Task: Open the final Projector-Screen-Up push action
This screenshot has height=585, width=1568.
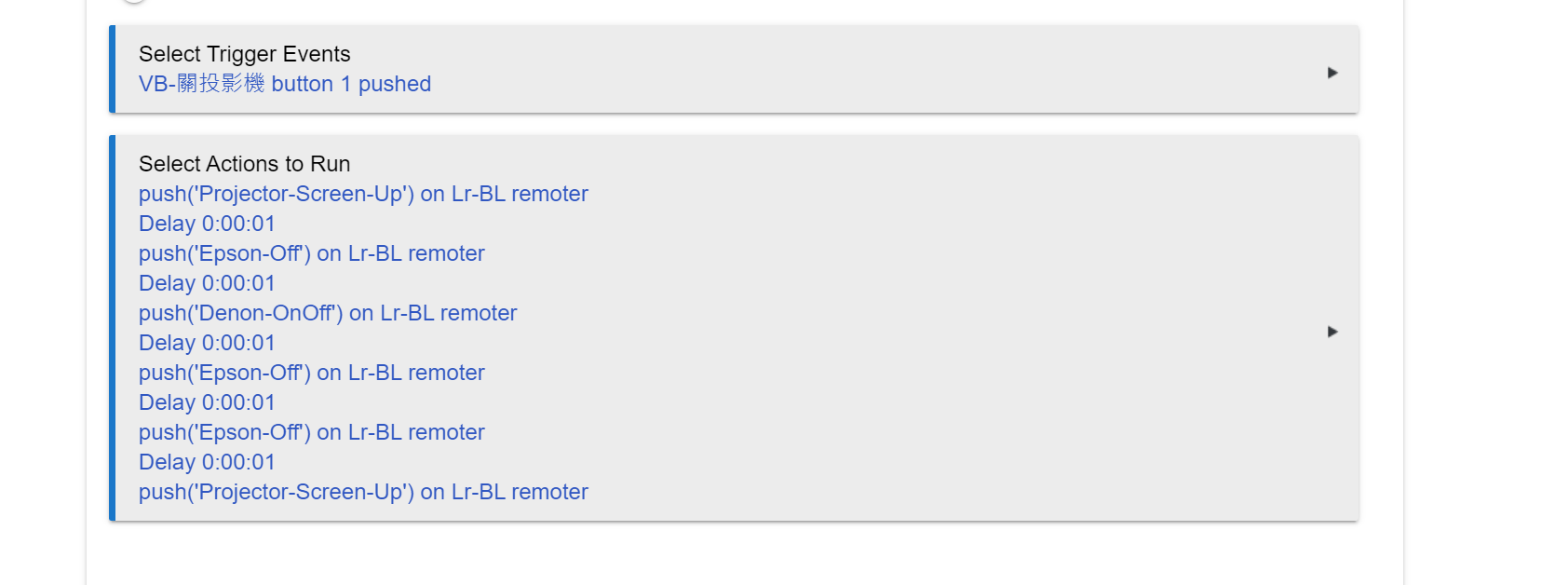Action: [363, 492]
